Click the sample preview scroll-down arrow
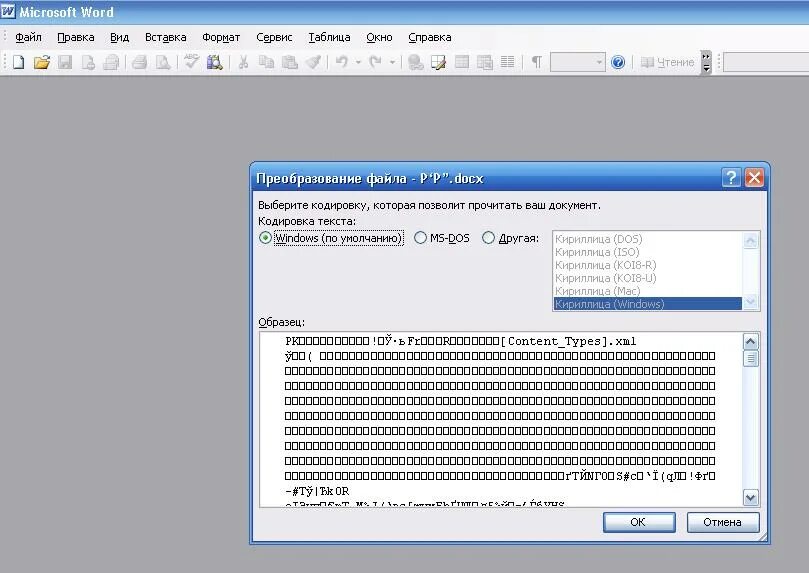809x573 pixels. point(750,498)
